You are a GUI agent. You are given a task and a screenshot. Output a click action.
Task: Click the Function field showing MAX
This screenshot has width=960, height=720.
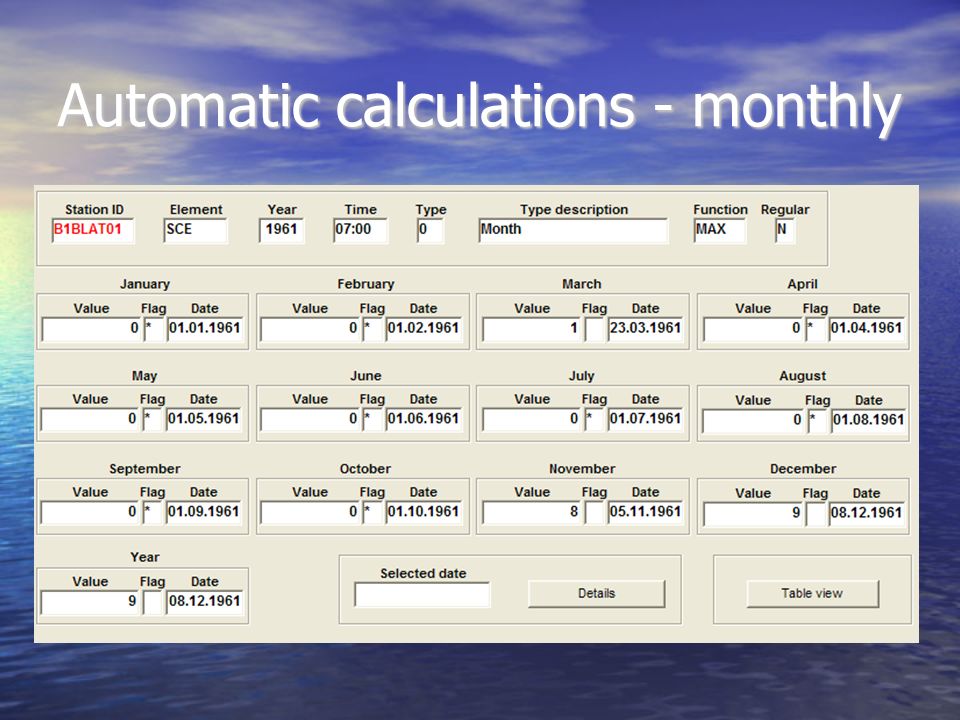pyautogui.click(x=720, y=230)
